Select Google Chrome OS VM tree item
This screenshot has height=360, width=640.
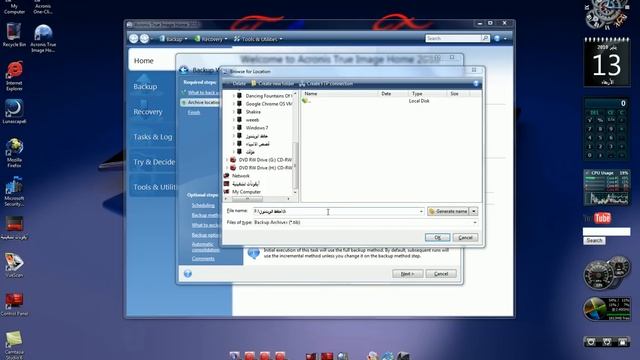[269, 104]
